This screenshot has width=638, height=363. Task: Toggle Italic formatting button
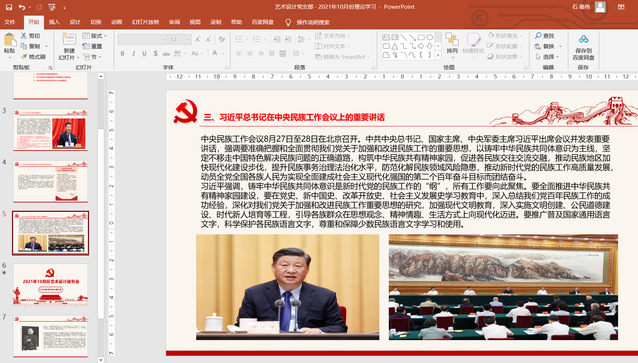(x=133, y=53)
